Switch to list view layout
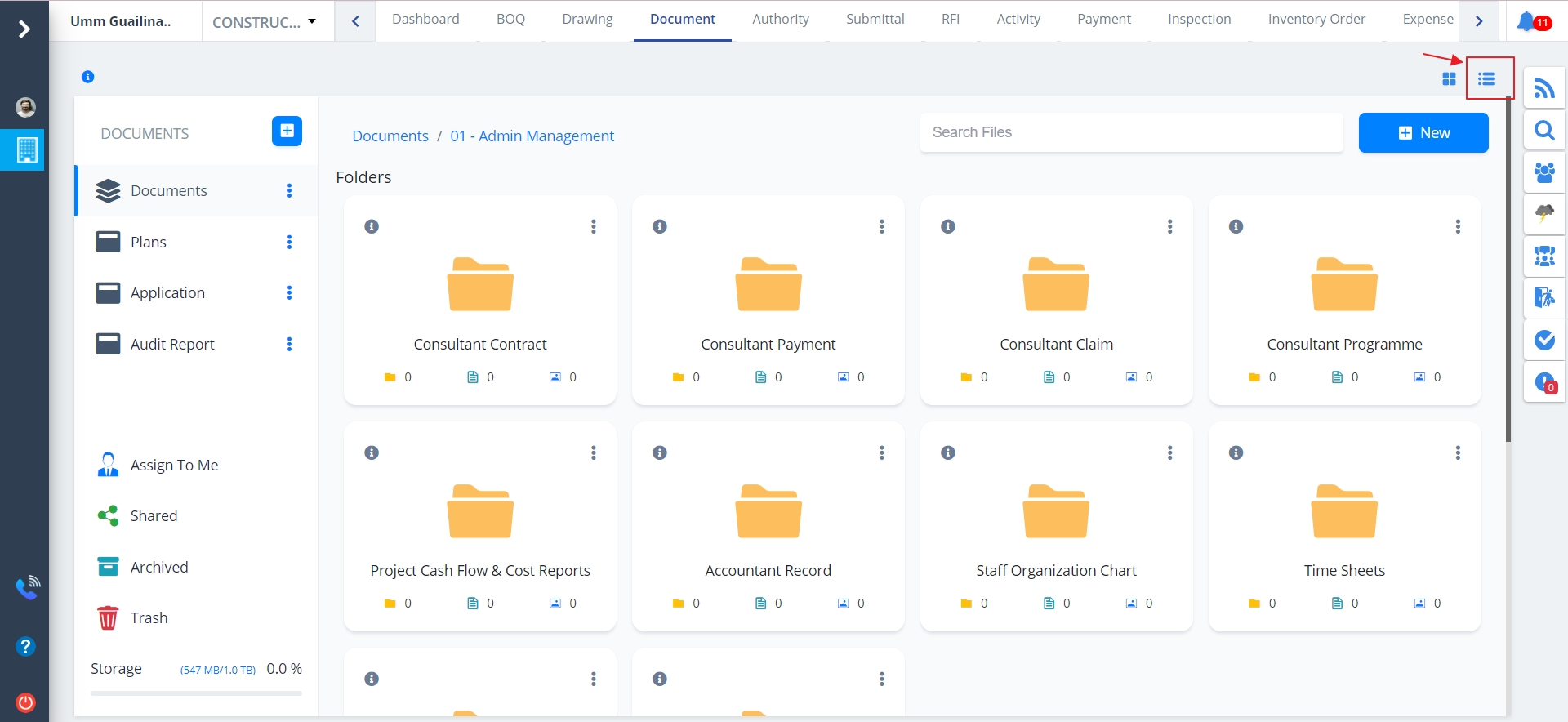The height and width of the screenshot is (722, 1568). [x=1486, y=79]
